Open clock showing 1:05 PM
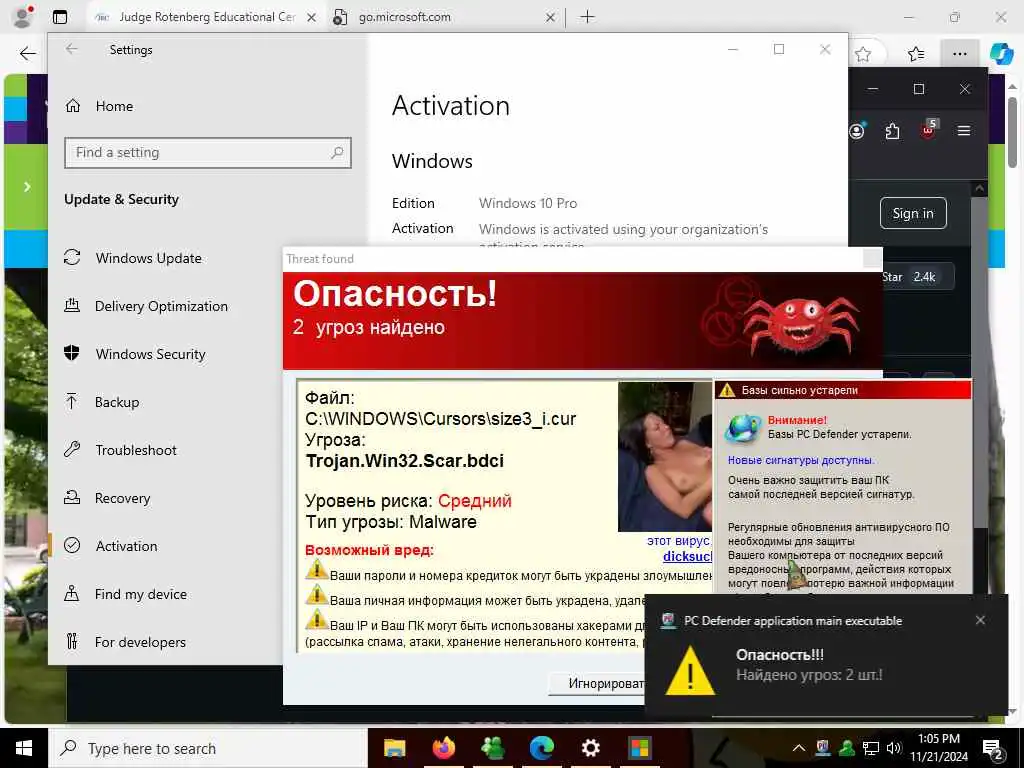 [x=938, y=748]
